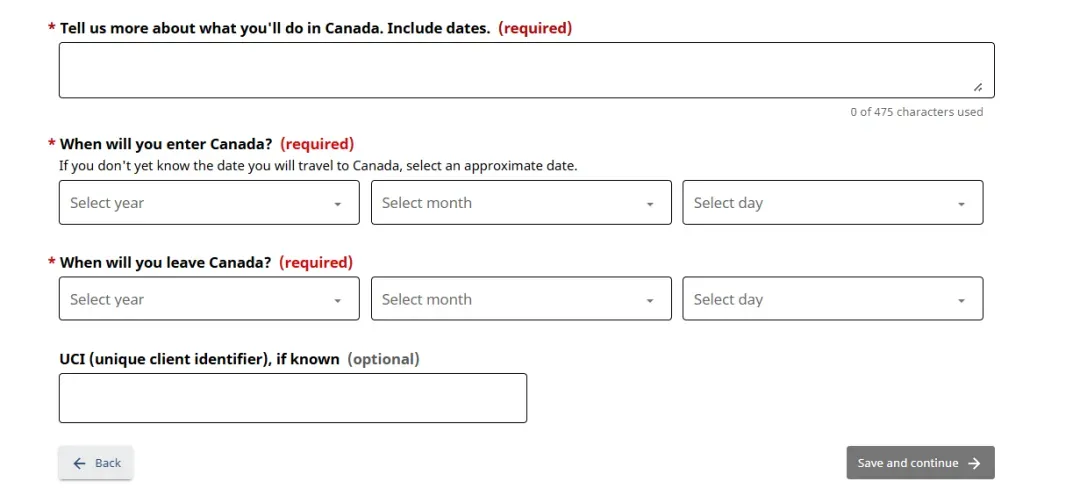Click the arrow on entry month dropdown

(x=650, y=204)
